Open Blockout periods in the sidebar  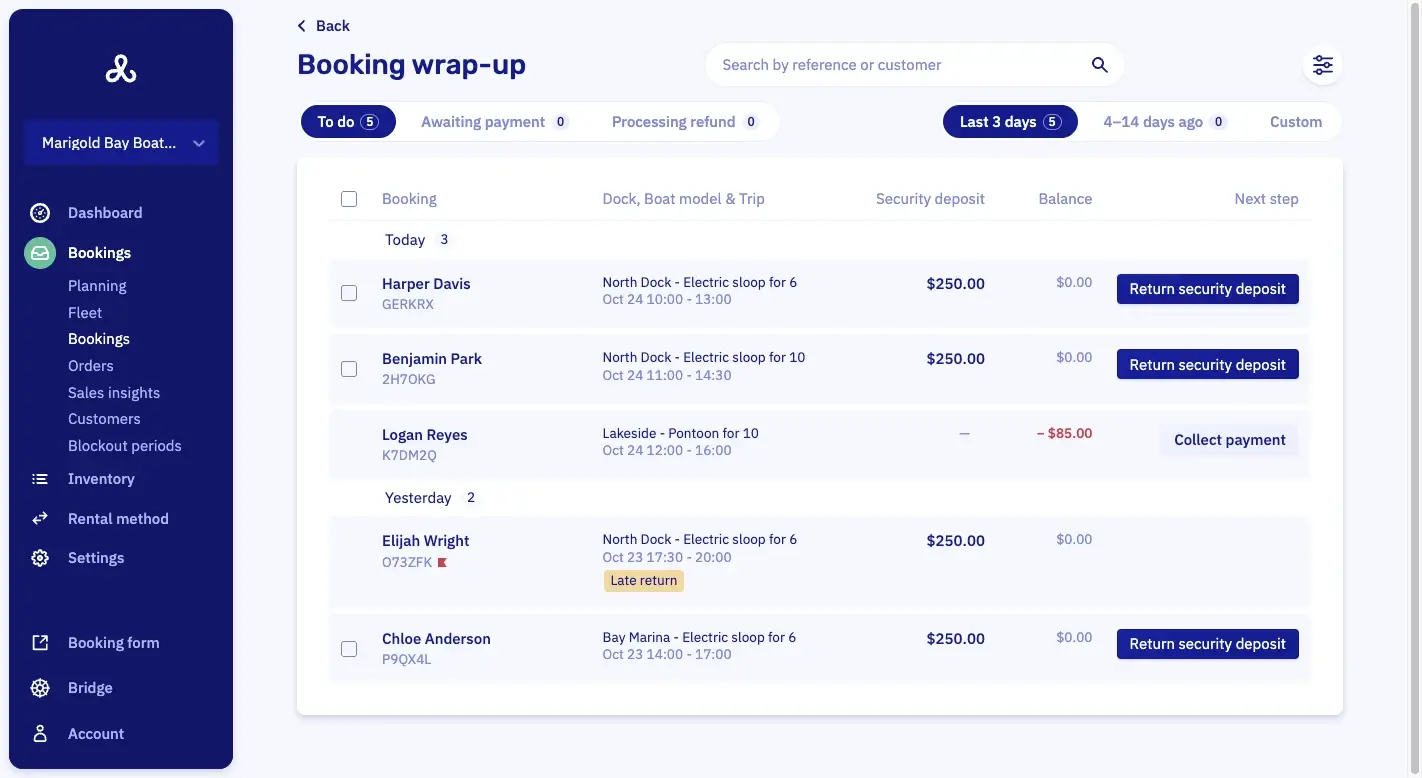click(x=125, y=446)
